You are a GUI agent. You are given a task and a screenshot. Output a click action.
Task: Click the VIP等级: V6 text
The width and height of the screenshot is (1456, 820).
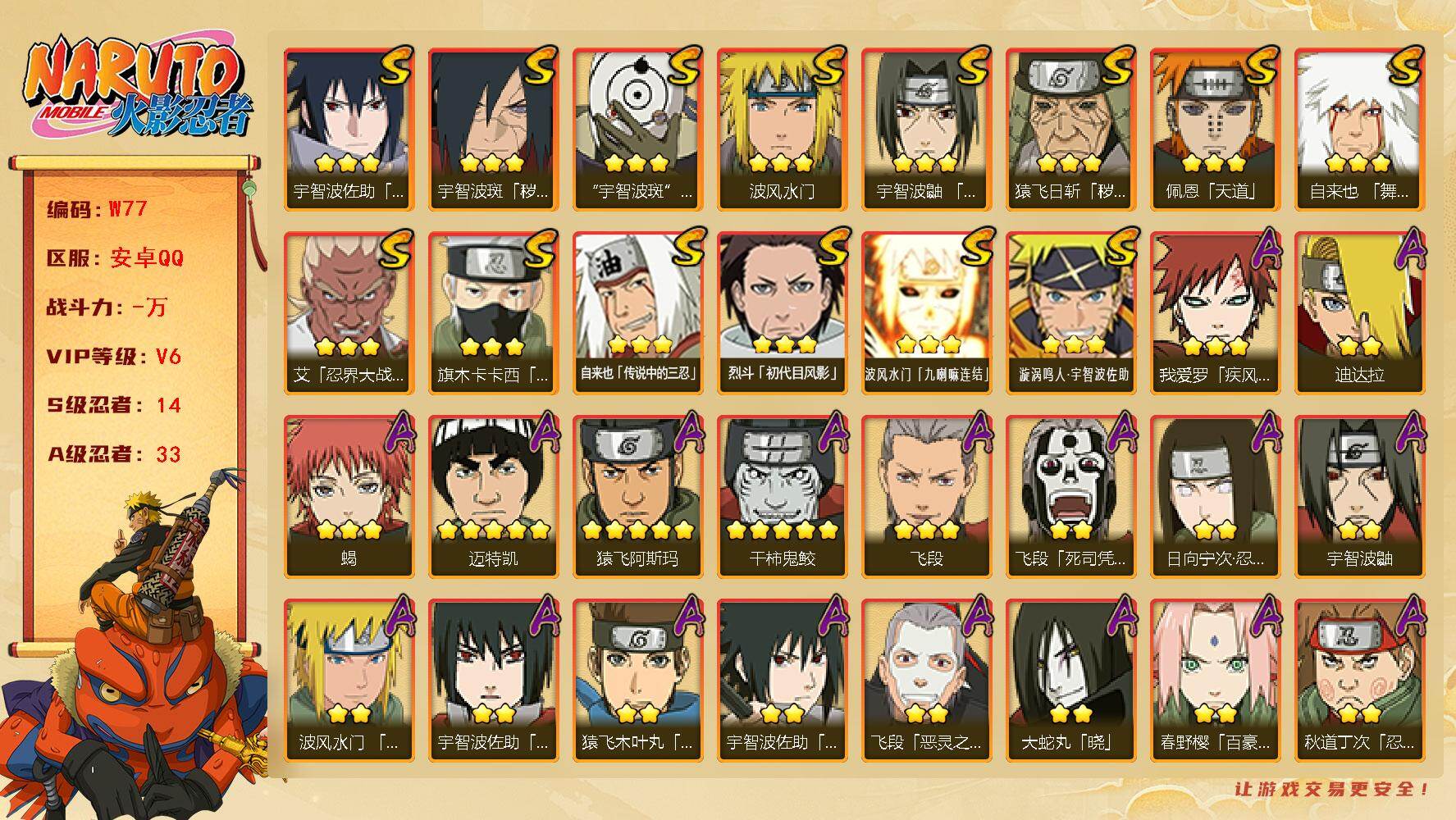coord(113,357)
